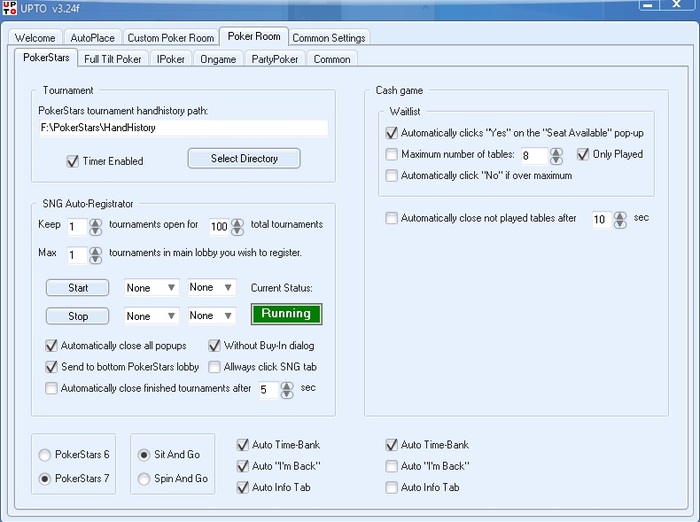700x522 pixels.
Task: Open the Ongame sub-tab
Action: [218, 59]
